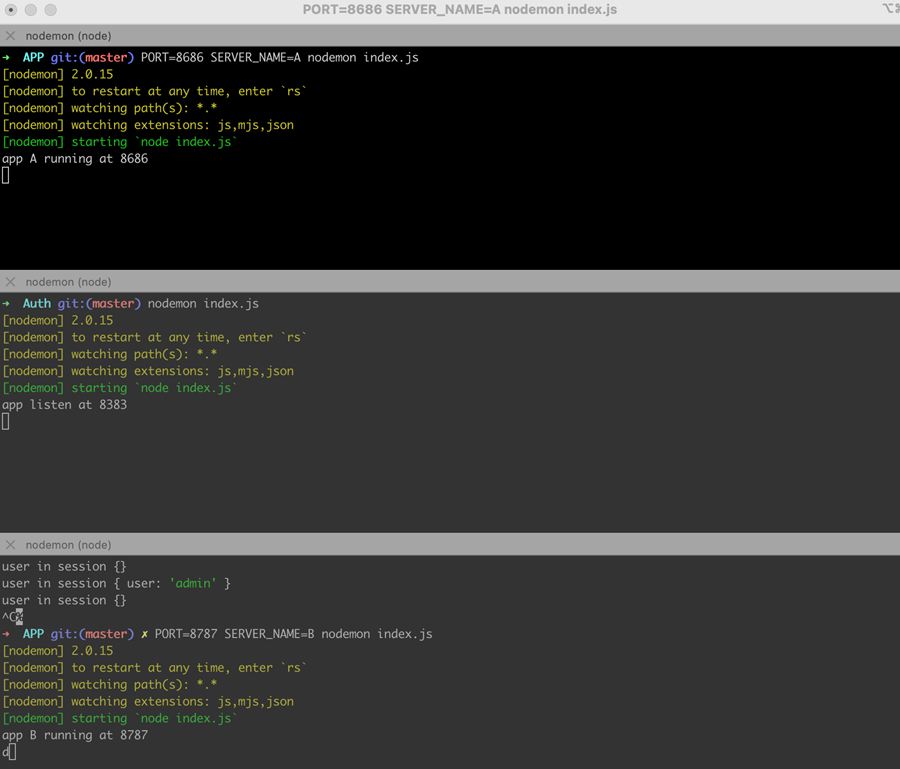Focus the cursor below "app A running at 8686"

[6, 175]
